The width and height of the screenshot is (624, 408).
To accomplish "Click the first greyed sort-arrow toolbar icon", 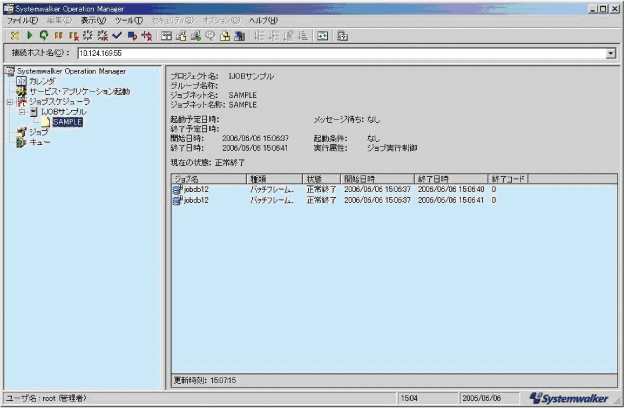I will click(259, 36).
